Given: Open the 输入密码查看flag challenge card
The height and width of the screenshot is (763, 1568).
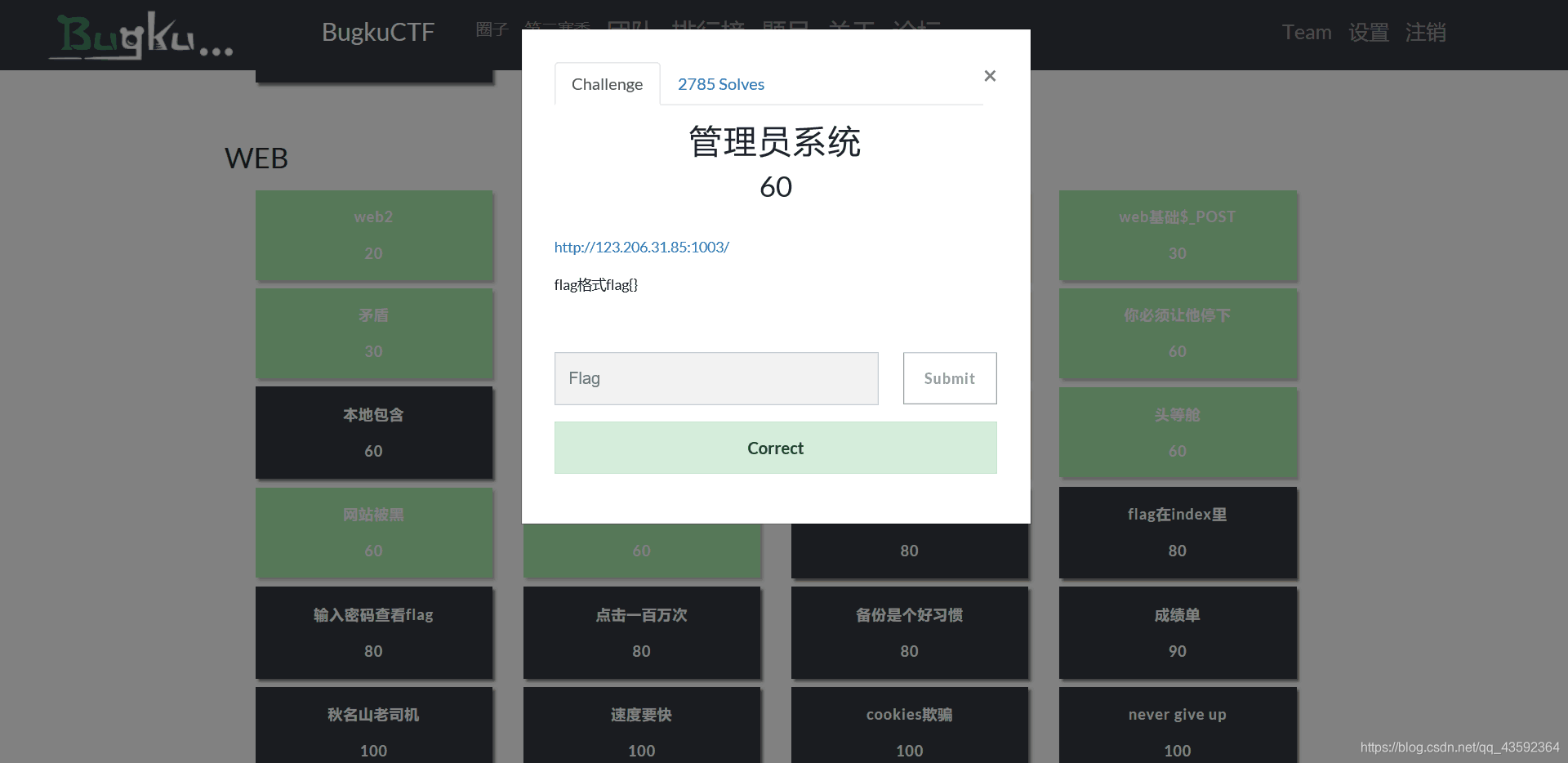Looking at the screenshot, I should (374, 632).
